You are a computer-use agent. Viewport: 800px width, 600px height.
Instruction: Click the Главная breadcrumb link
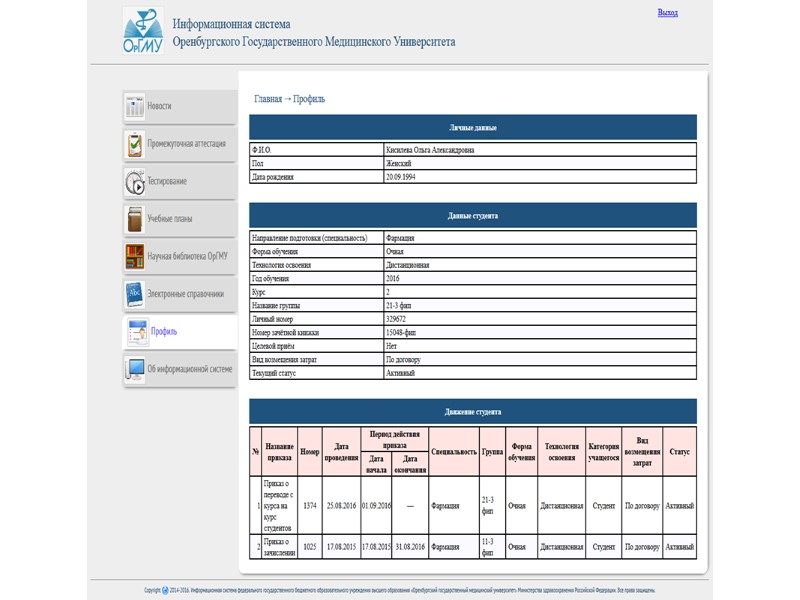268,99
